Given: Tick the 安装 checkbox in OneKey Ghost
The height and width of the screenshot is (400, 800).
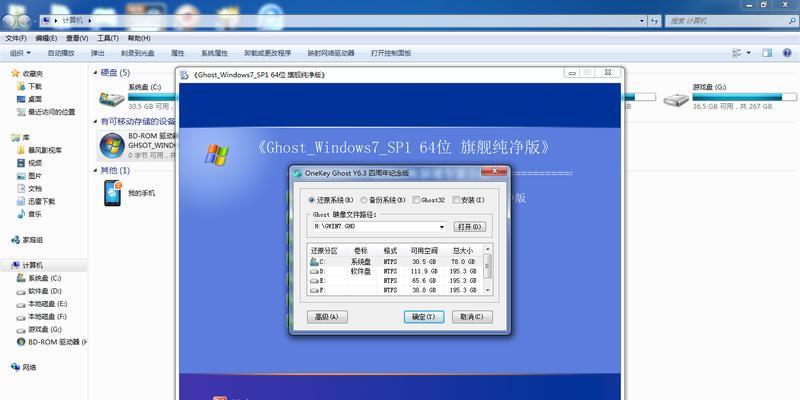Looking at the screenshot, I should (x=456, y=200).
